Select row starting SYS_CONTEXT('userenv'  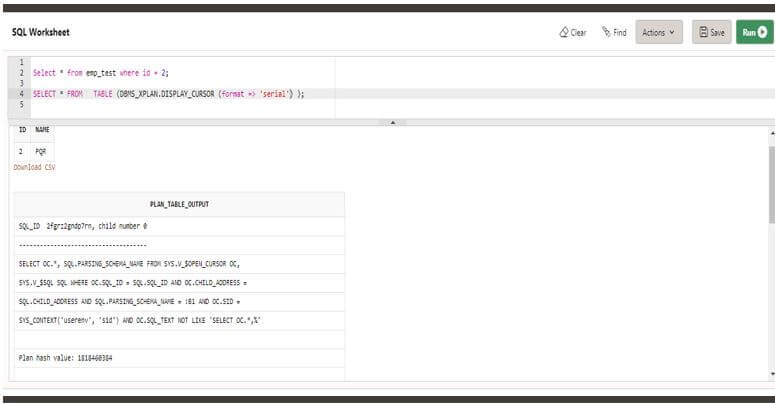[x=179, y=320]
